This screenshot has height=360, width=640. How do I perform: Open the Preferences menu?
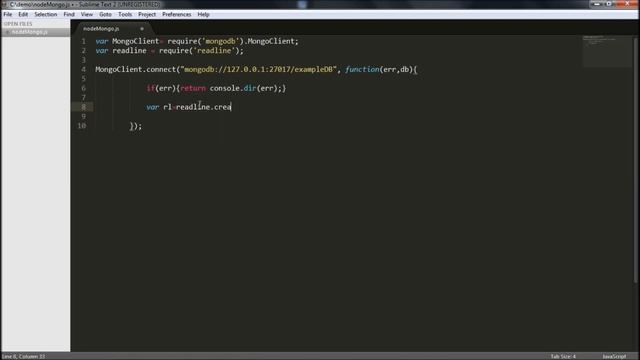(x=177, y=14)
